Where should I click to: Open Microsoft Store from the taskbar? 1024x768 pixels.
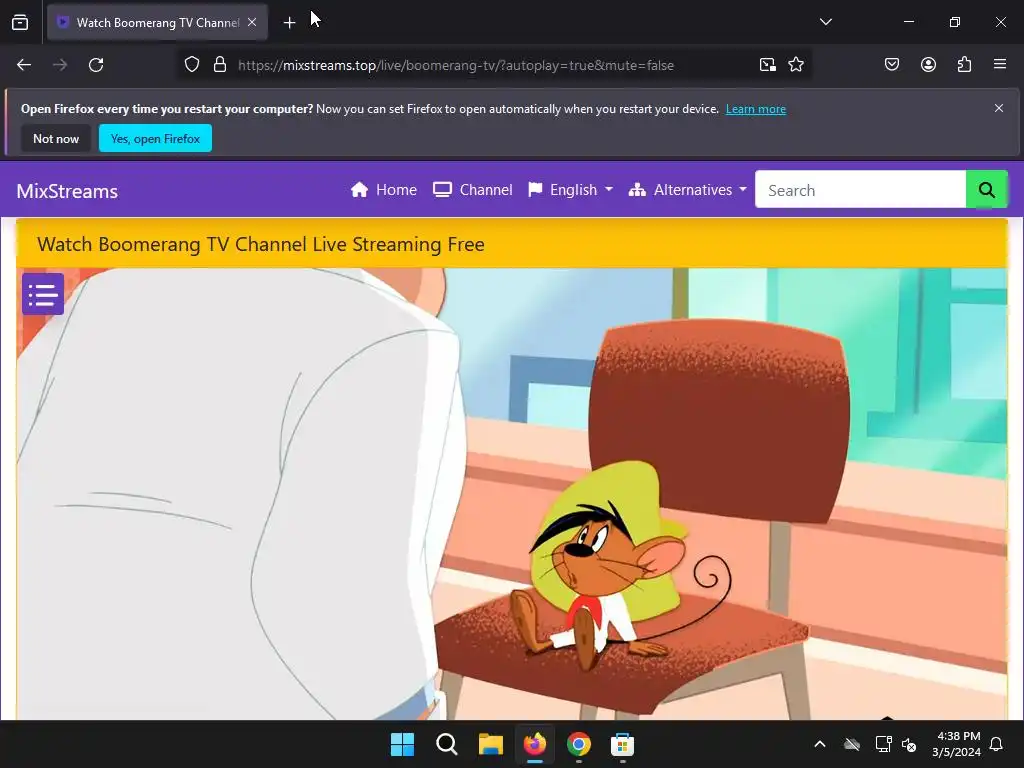click(622, 744)
